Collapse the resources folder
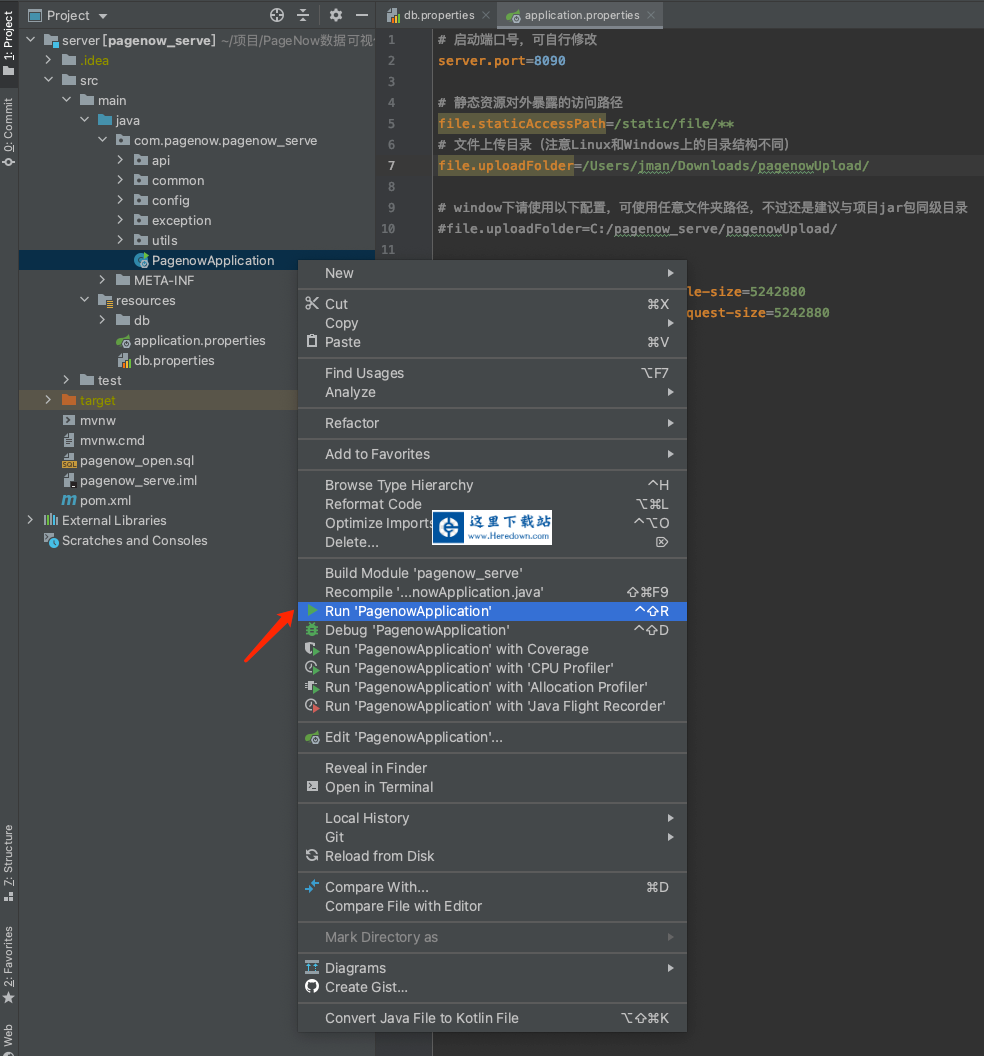The width and height of the screenshot is (984, 1056). (85, 300)
